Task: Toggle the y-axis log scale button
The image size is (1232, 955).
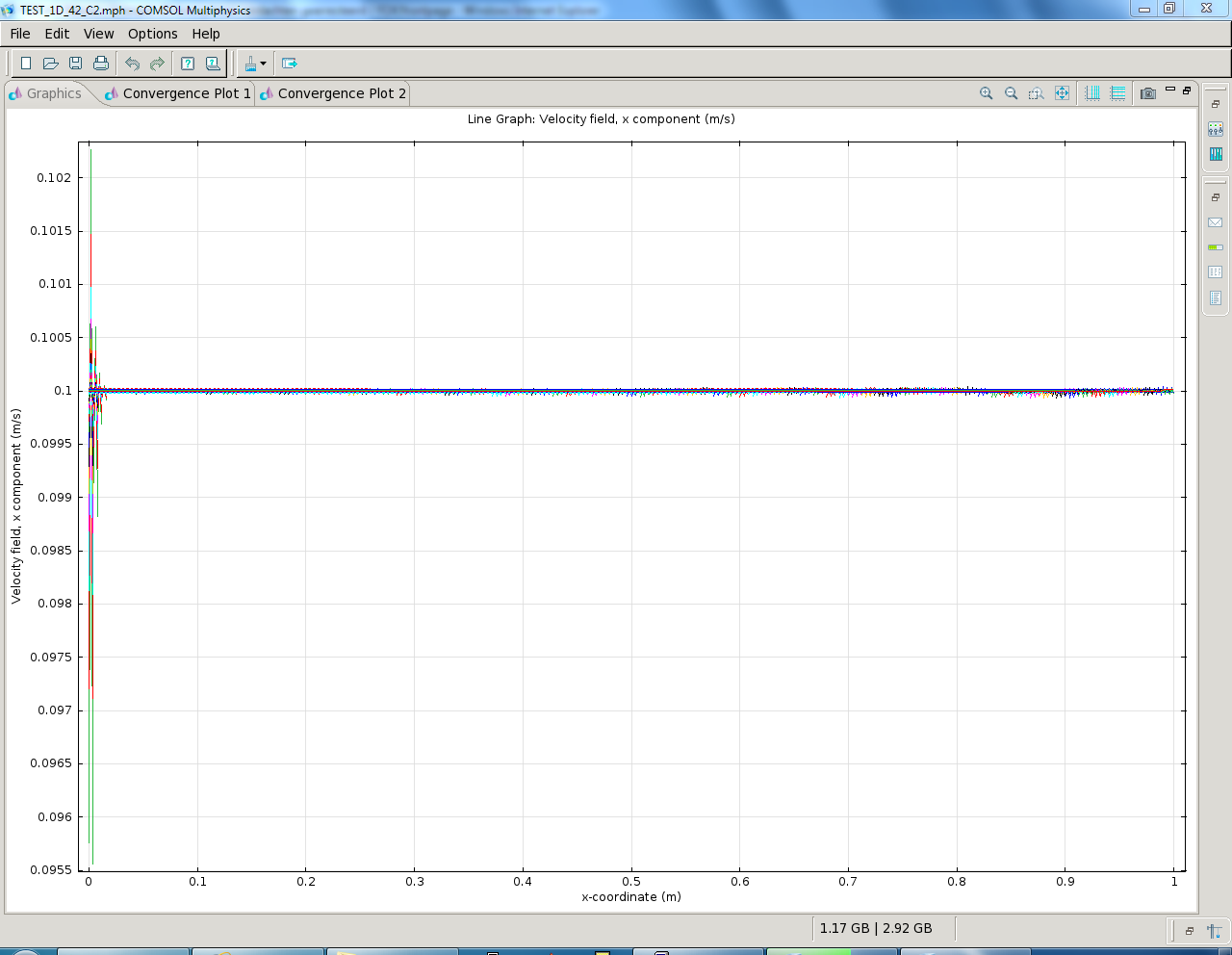Action: coord(1117,93)
